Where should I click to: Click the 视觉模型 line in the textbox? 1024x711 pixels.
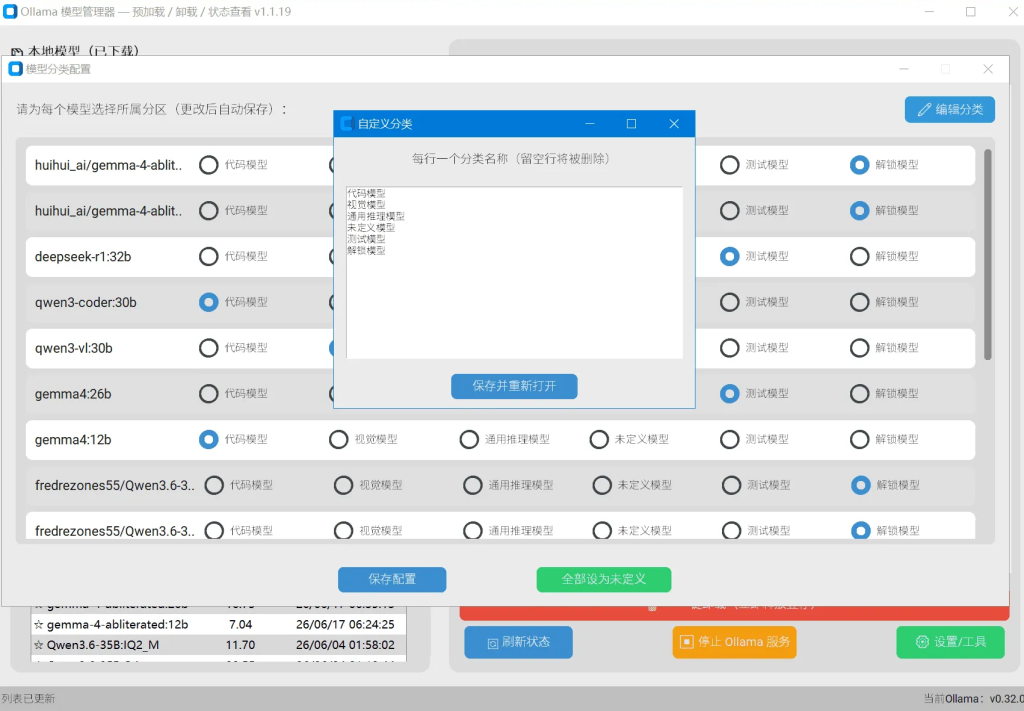click(x=366, y=205)
